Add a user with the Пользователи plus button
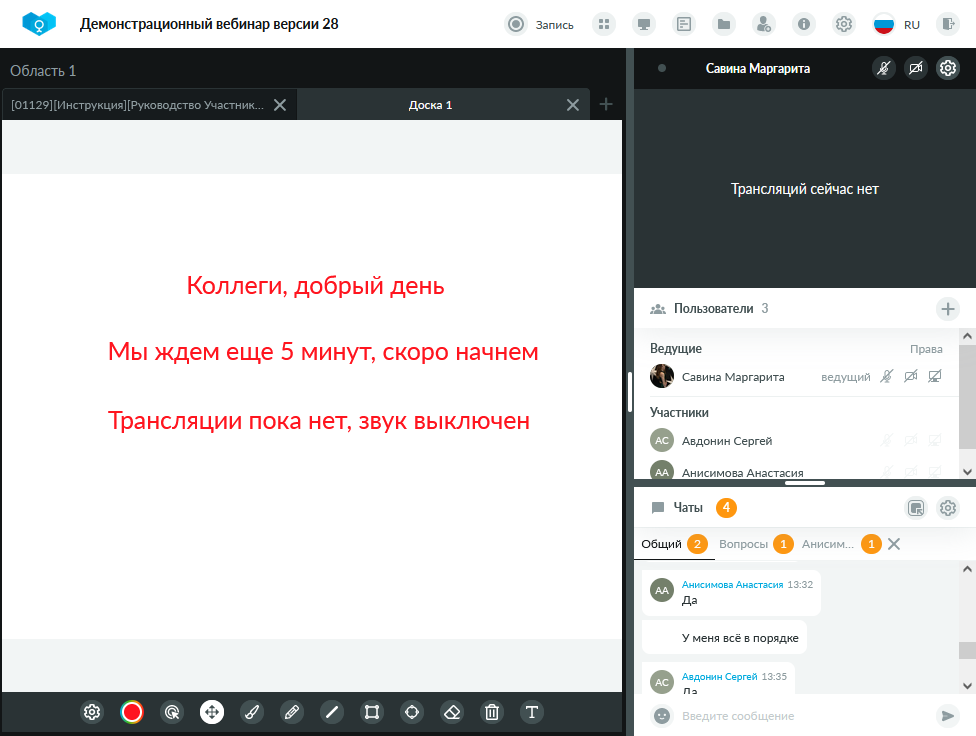976x736 pixels. (947, 308)
